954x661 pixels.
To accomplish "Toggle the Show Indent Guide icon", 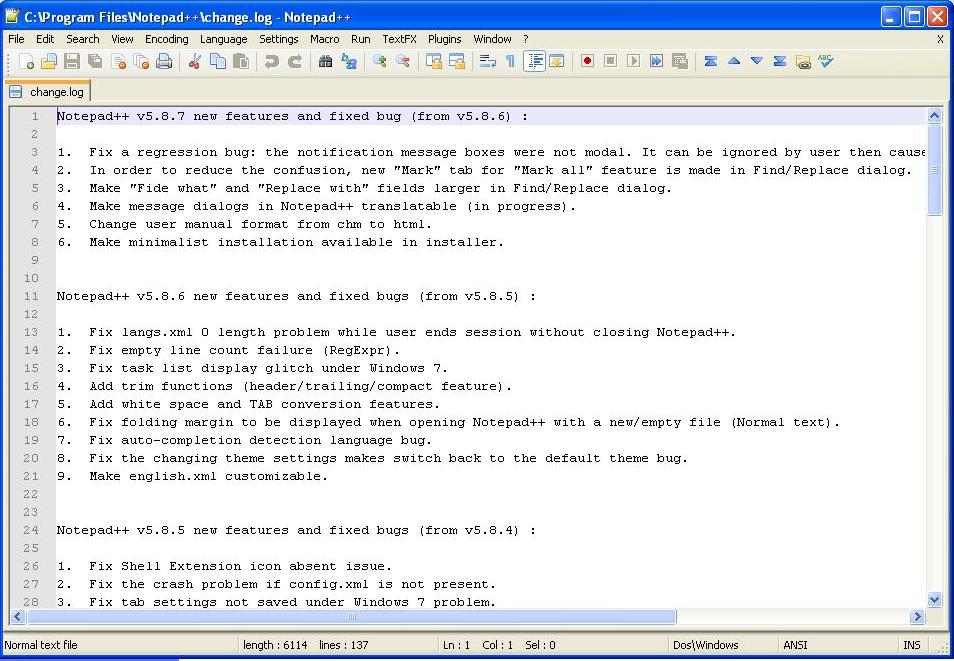I will (x=536, y=61).
